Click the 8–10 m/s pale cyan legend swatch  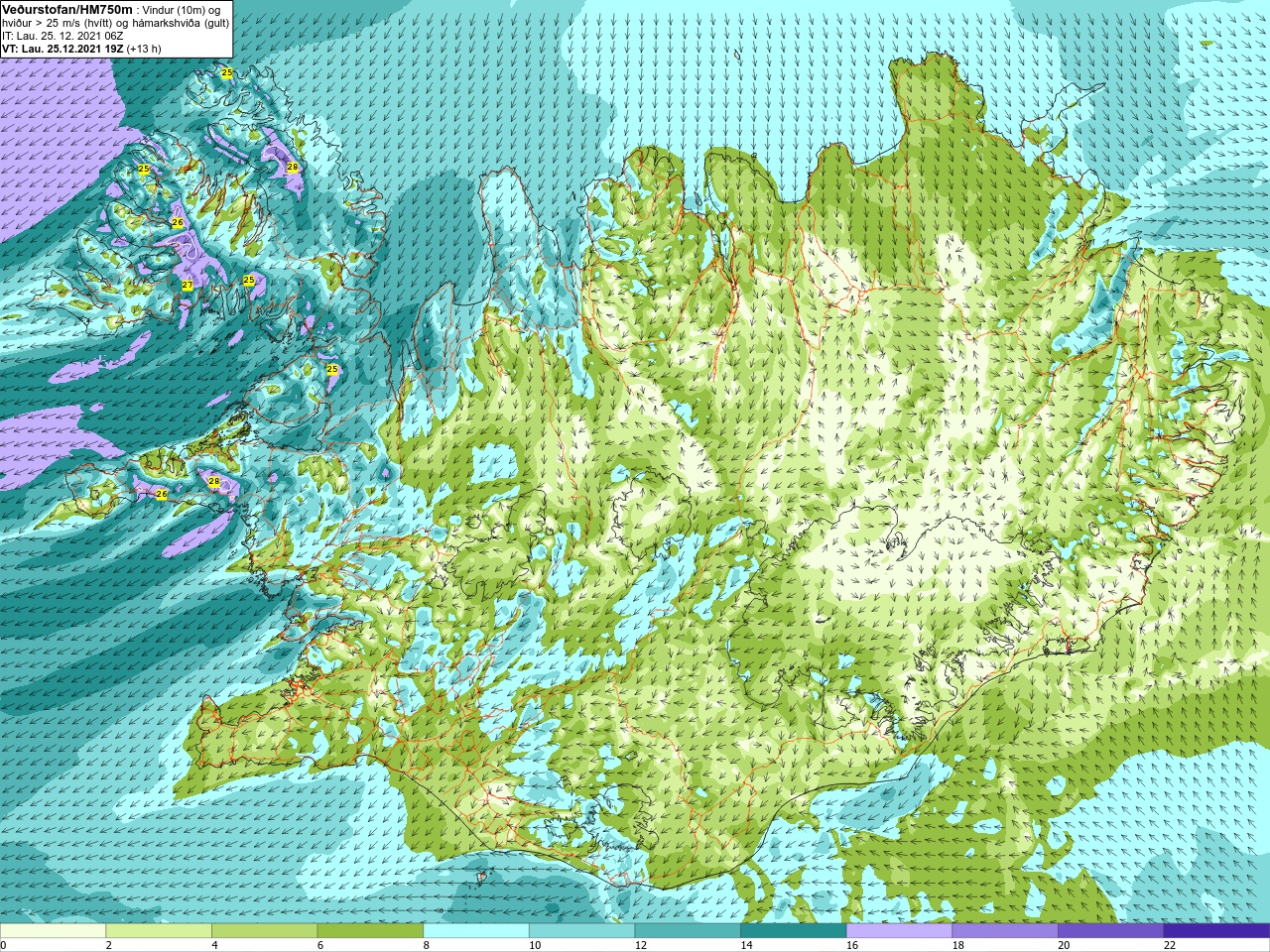point(476,931)
